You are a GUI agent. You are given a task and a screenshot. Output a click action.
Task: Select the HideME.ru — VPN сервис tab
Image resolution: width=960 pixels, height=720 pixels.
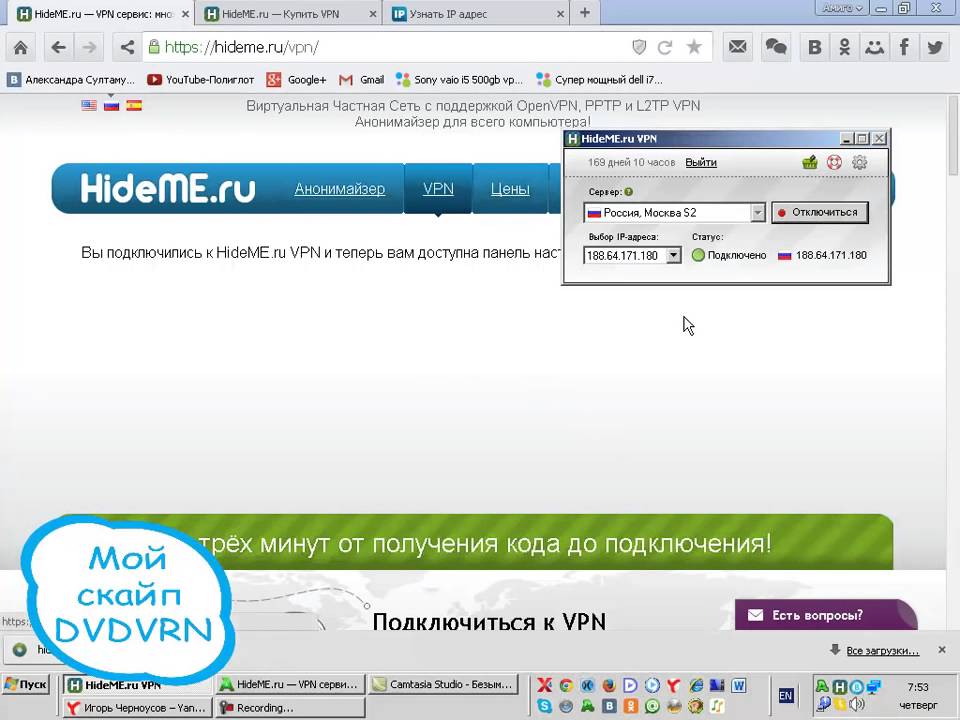102,13
